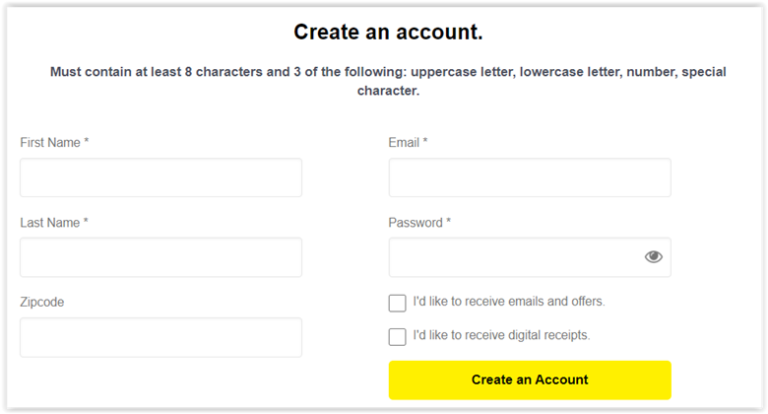
Task: Focus the Email input field
Action: 529,178
